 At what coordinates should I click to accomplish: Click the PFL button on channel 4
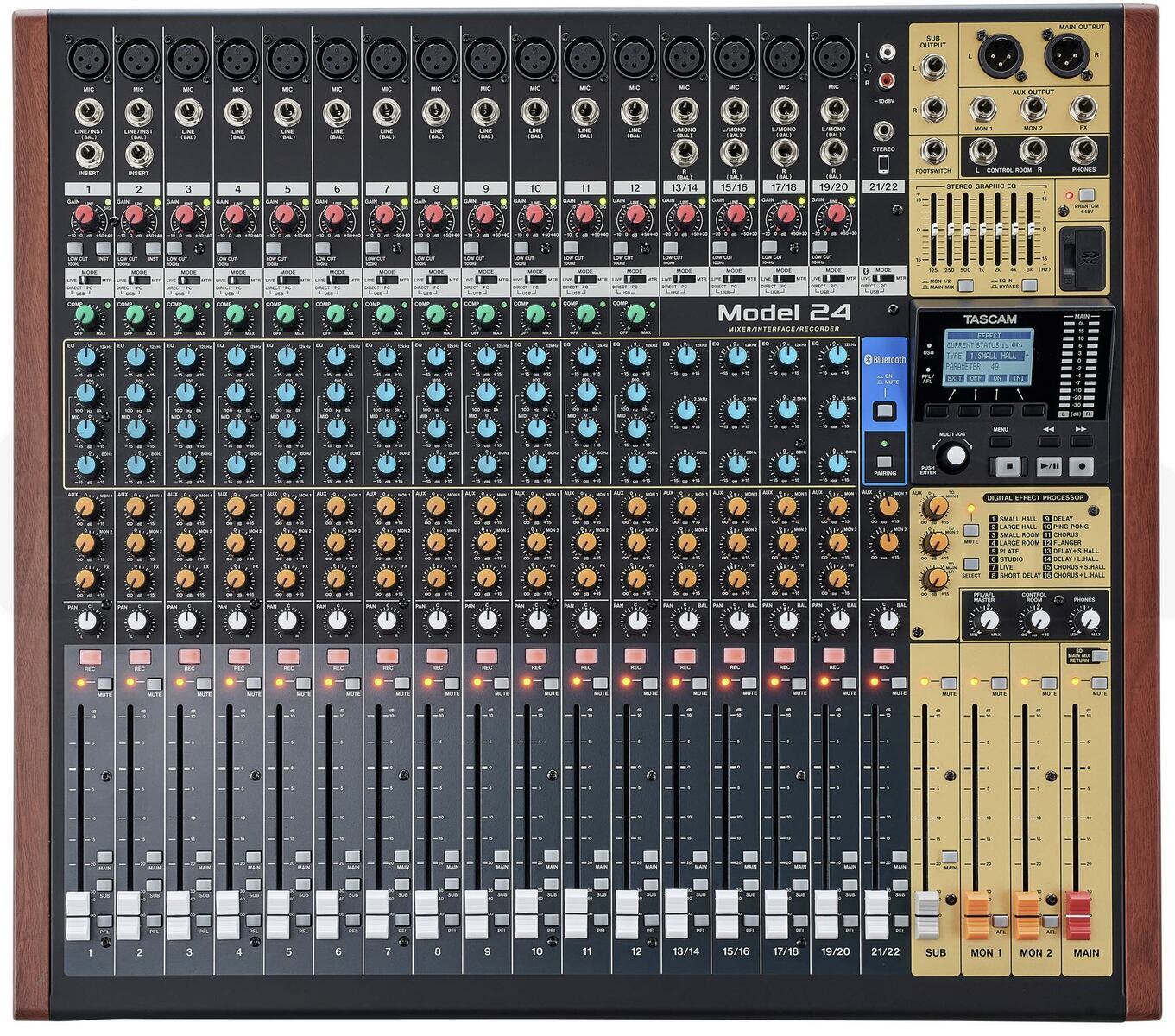coord(255,921)
